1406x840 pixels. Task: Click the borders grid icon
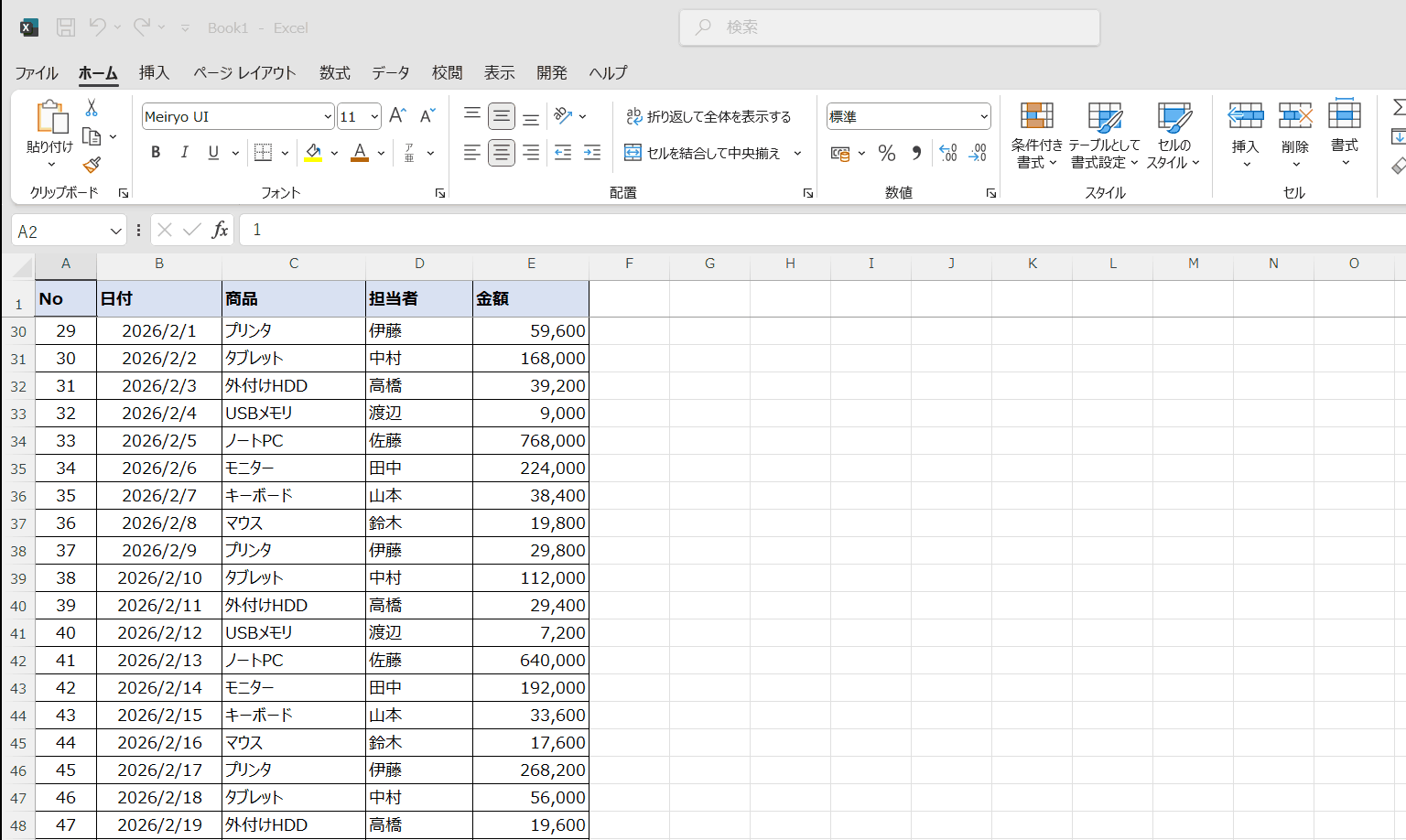[x=263, y=153]
